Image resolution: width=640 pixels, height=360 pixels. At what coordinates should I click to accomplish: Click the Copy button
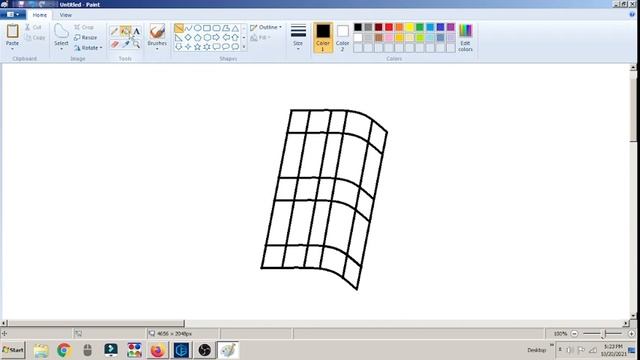click(x=35, y=38)
